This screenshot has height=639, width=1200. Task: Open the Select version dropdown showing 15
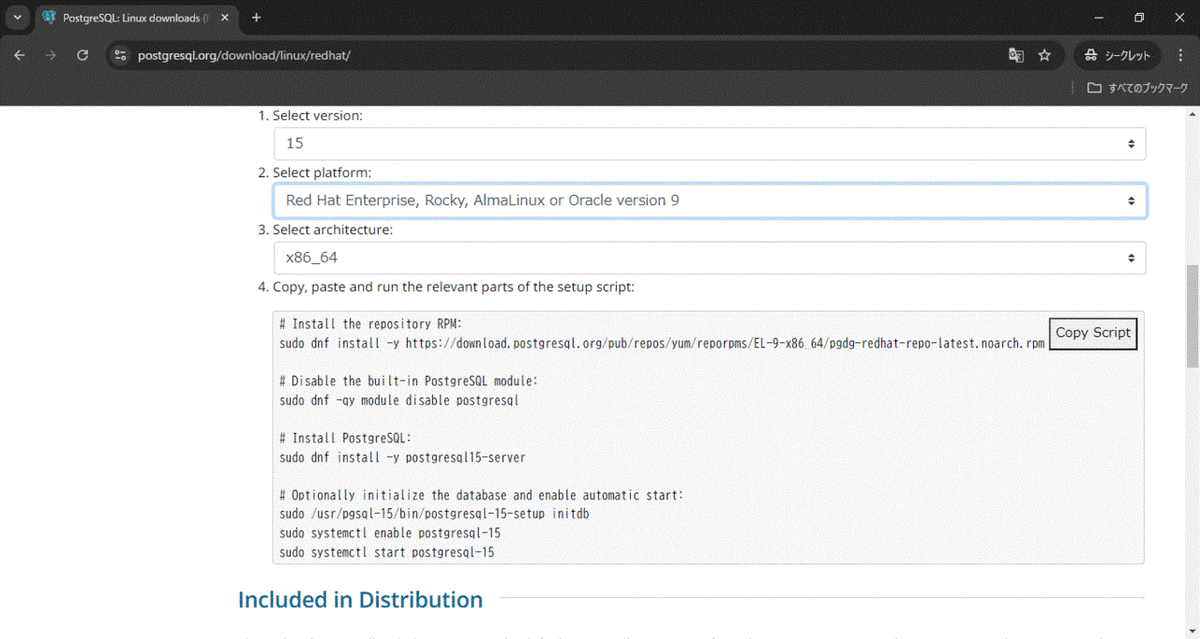pyautogui.click(x=710, y=144)
